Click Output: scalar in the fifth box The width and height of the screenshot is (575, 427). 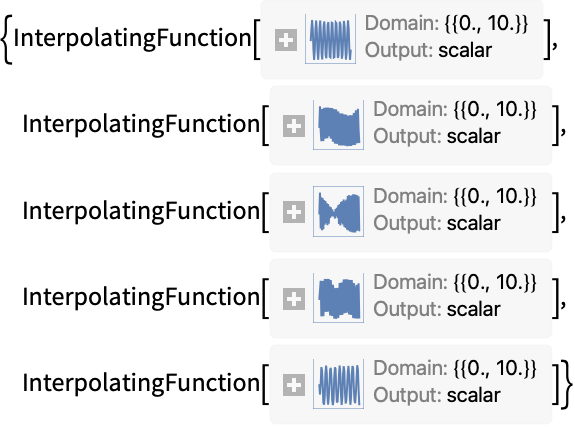[x=437, y=395]
